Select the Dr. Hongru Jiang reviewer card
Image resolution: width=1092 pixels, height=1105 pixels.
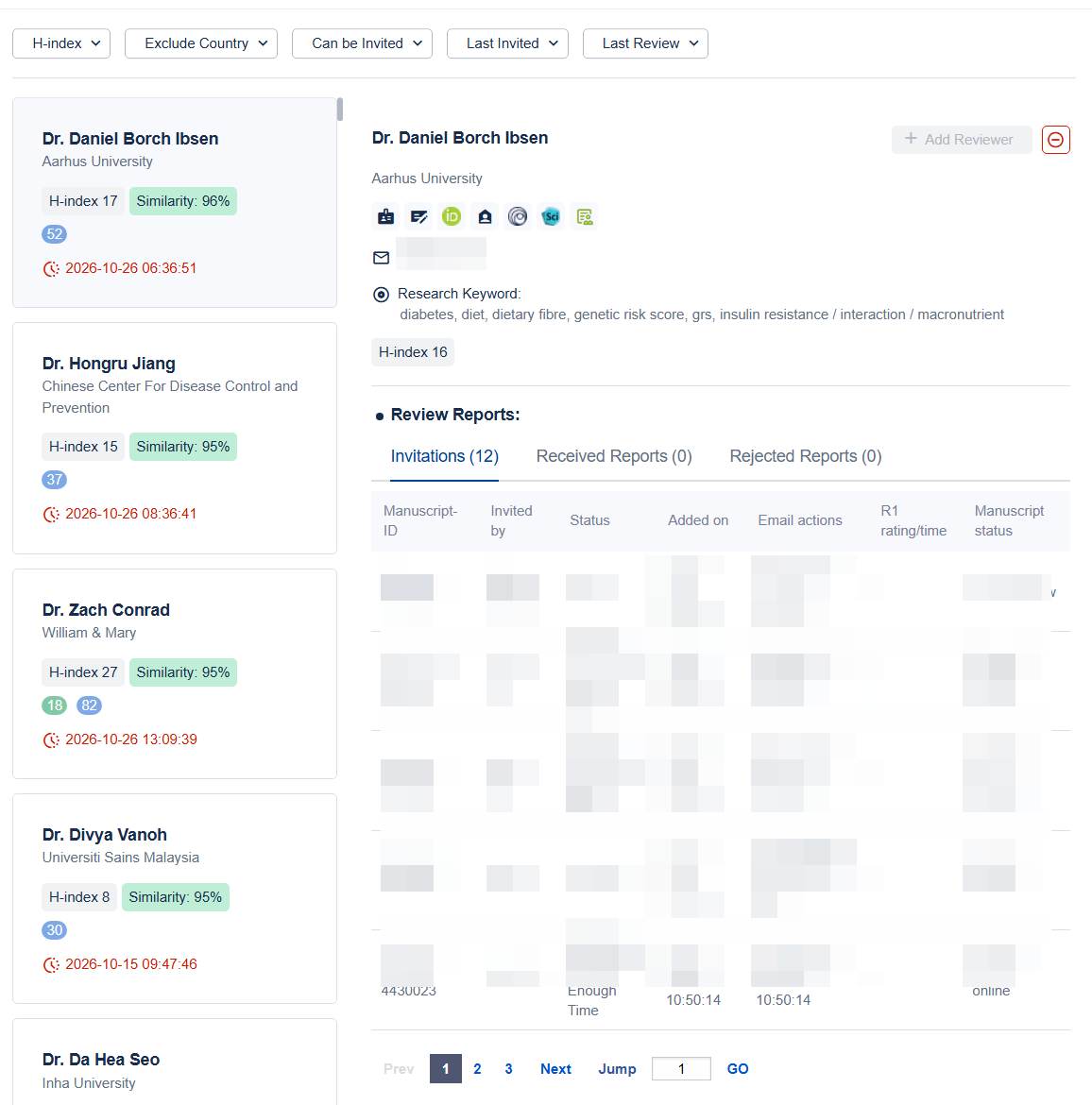click(175, 438)
